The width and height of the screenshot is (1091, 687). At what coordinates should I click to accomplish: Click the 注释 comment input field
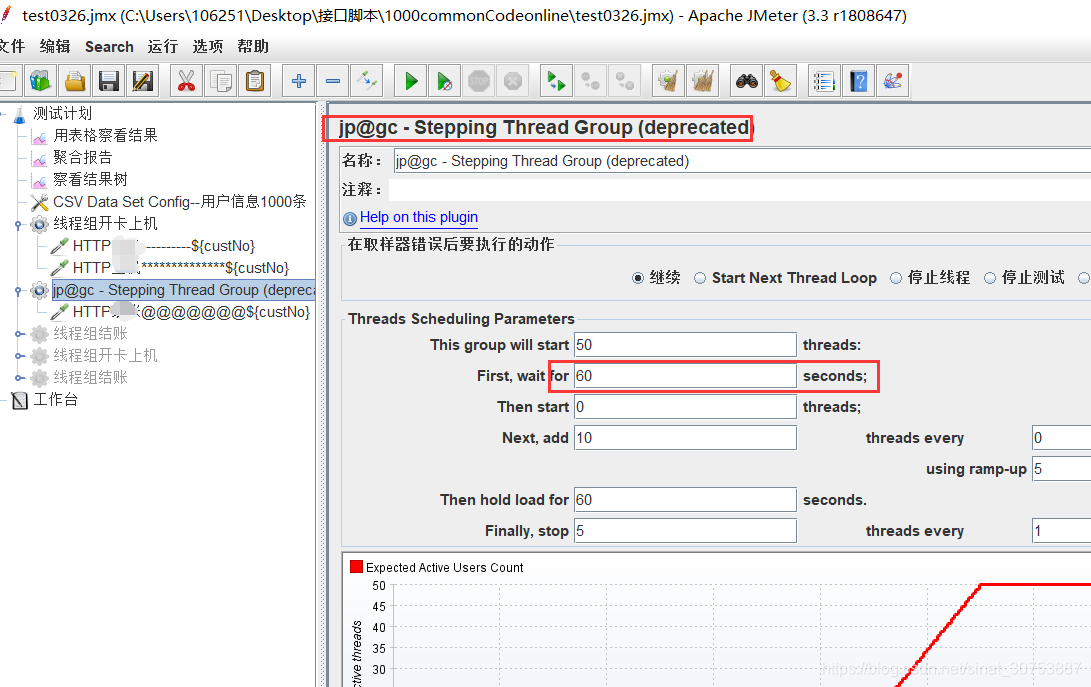click(740, 190)
